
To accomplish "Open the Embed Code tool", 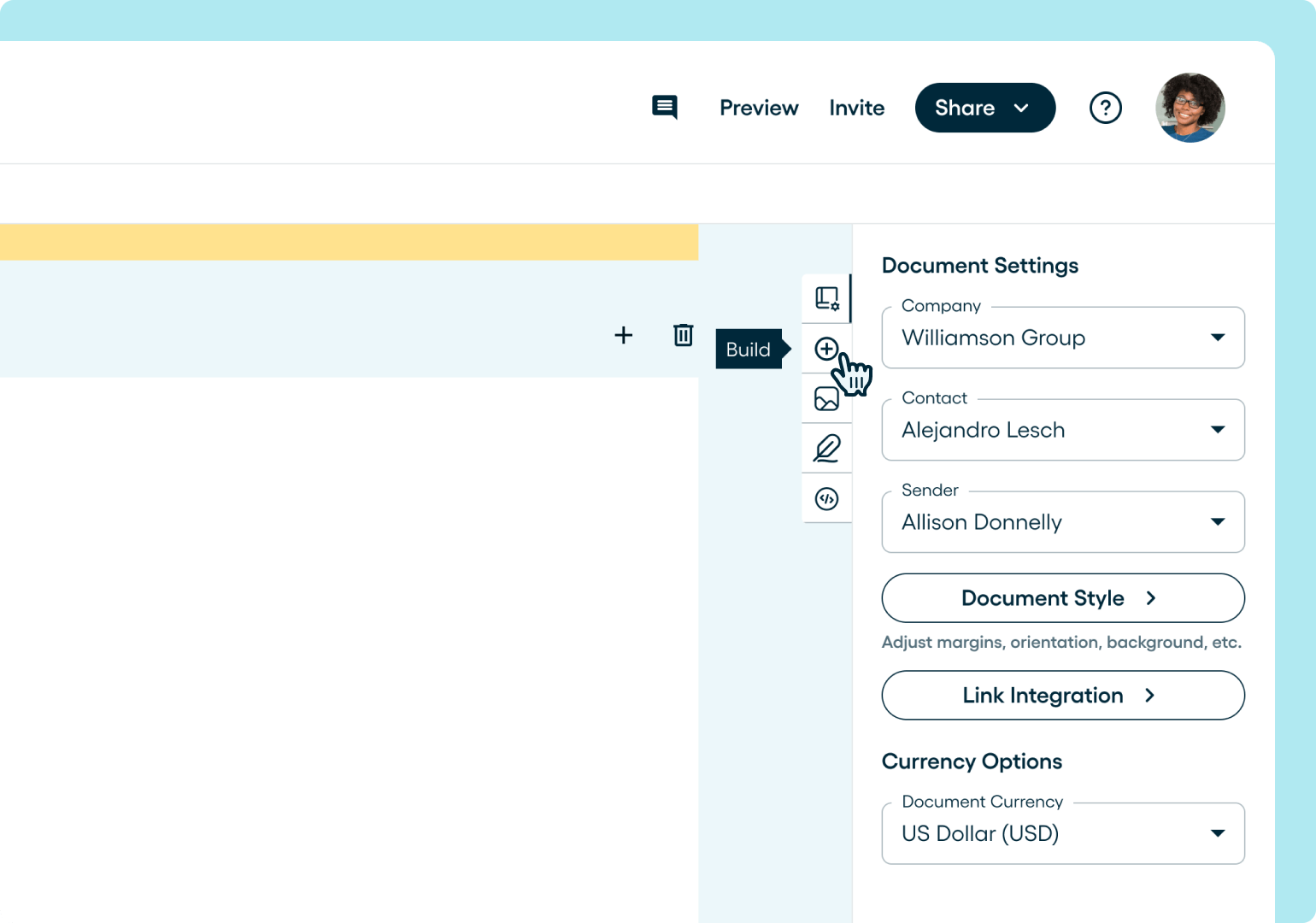I will tap(826, 498).
